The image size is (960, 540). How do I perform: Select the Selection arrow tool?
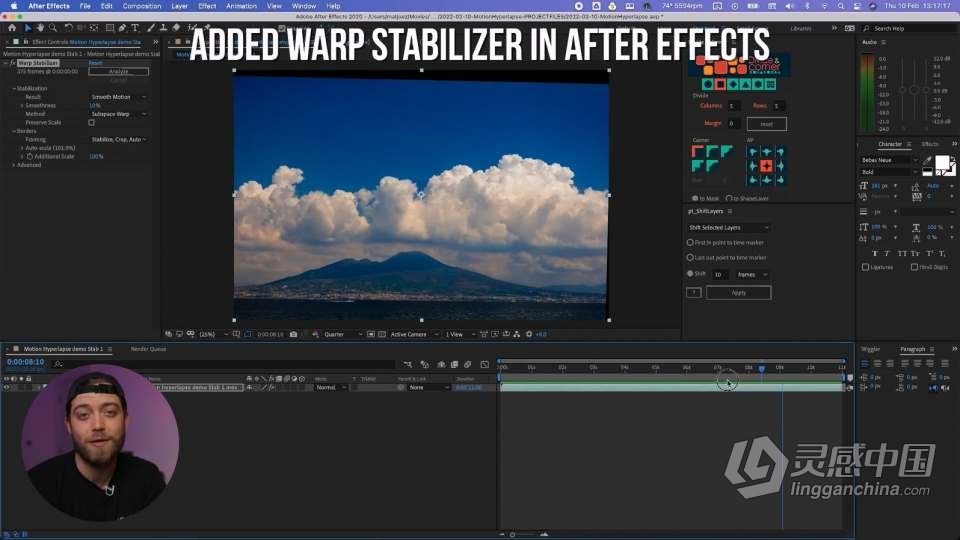[x=28, y=28]
